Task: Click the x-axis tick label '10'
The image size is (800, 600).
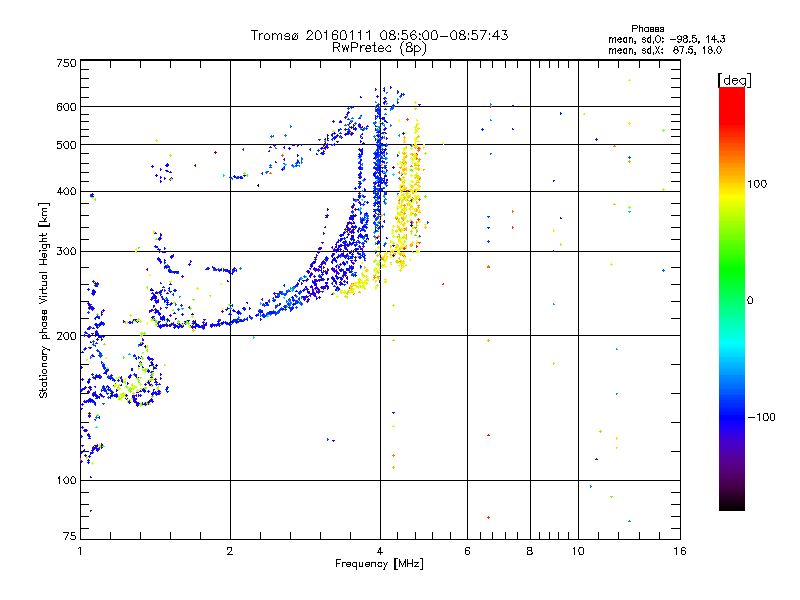Action: tap(578, 551)
